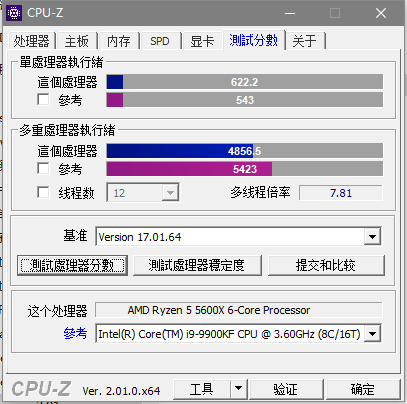Open the 主板 tab
Viewport: 407px width, 404px height.
77,41
